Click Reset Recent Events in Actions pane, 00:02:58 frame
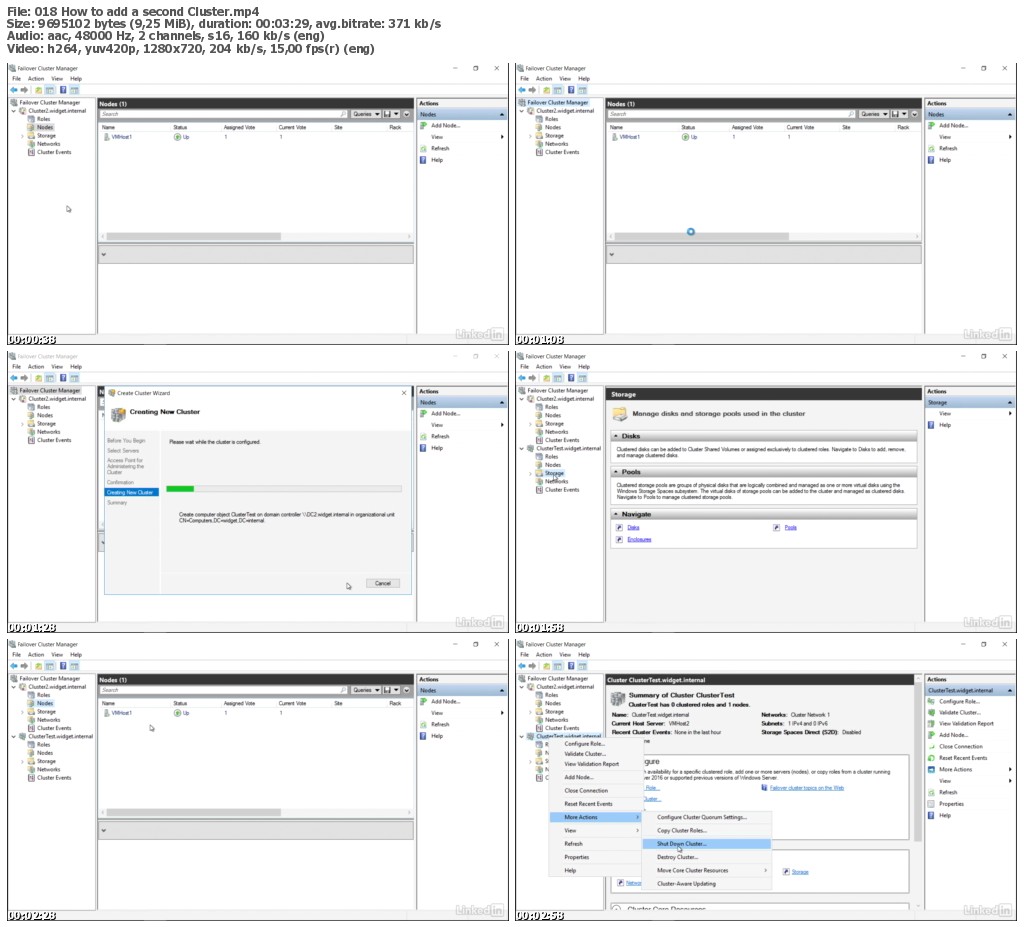 963,758
